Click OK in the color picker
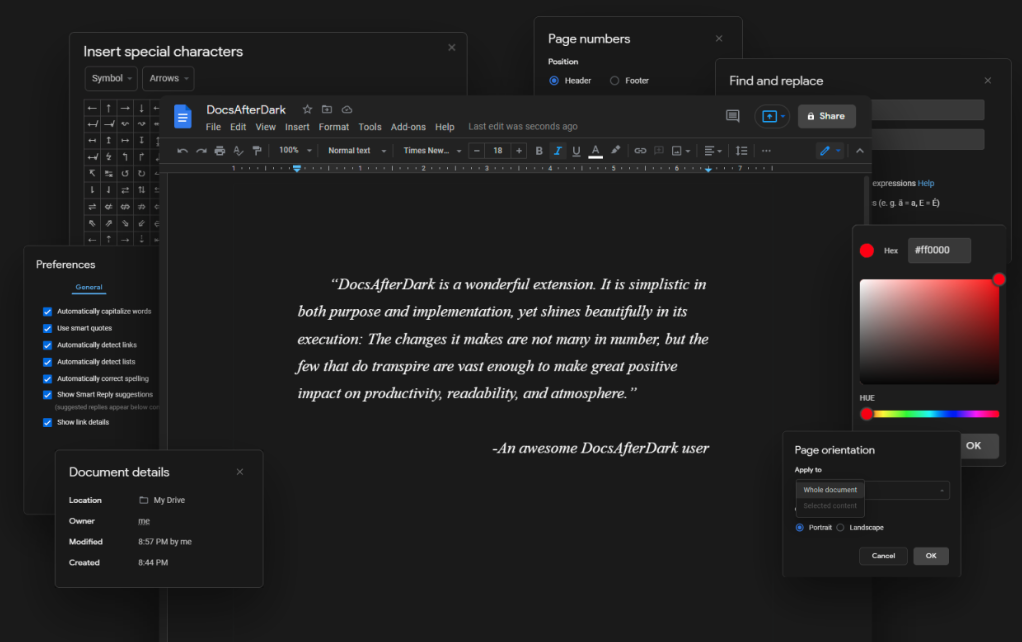The height and width of the screenshot is (642, 1022). (974, 446)
